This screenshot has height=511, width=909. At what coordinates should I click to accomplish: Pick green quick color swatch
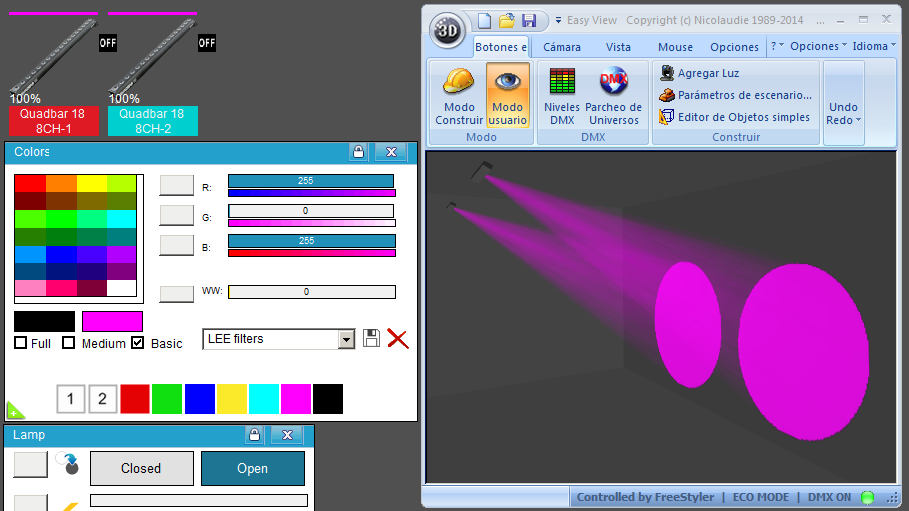click(167, 399)
